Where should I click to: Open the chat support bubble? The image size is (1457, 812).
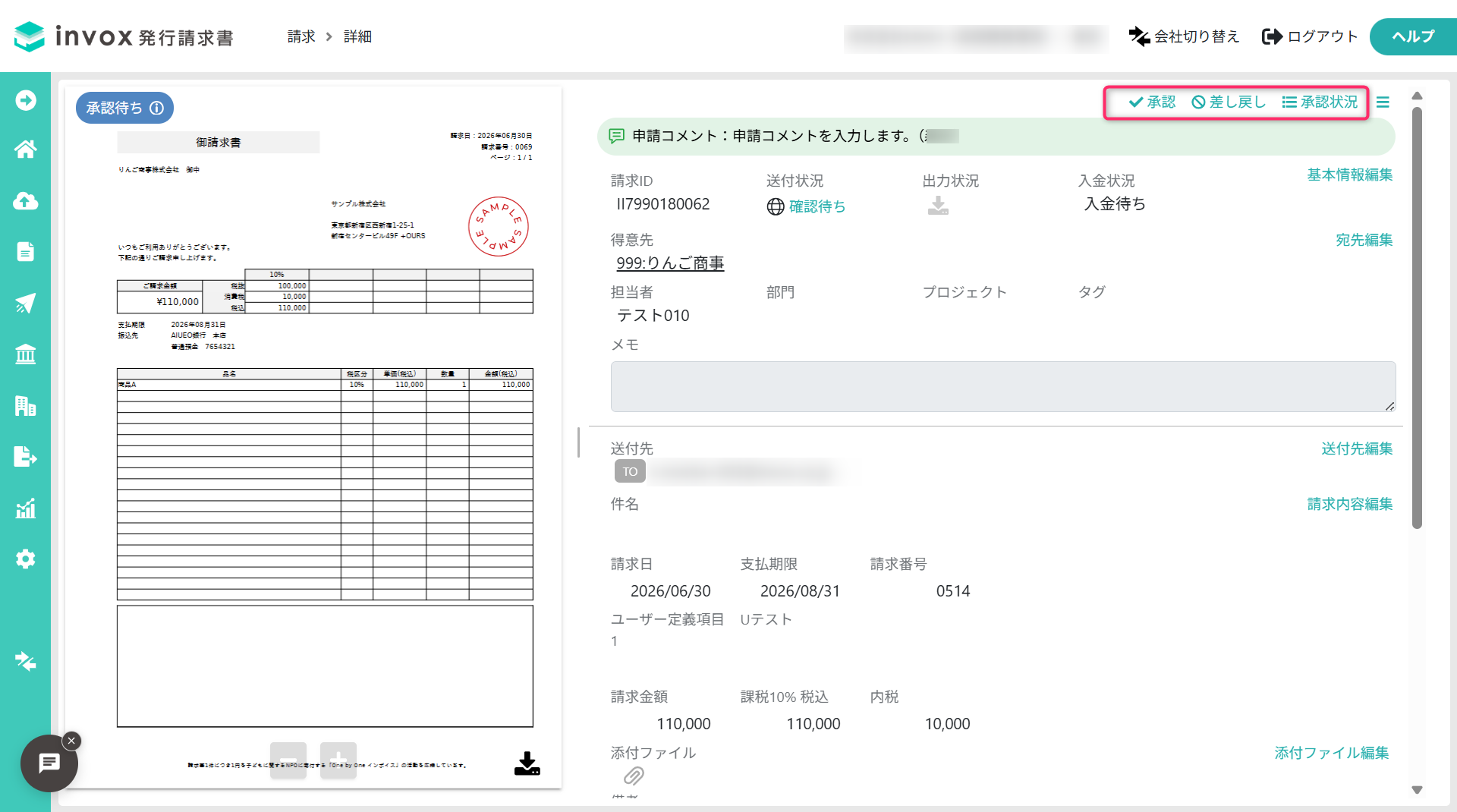point(49,763)
